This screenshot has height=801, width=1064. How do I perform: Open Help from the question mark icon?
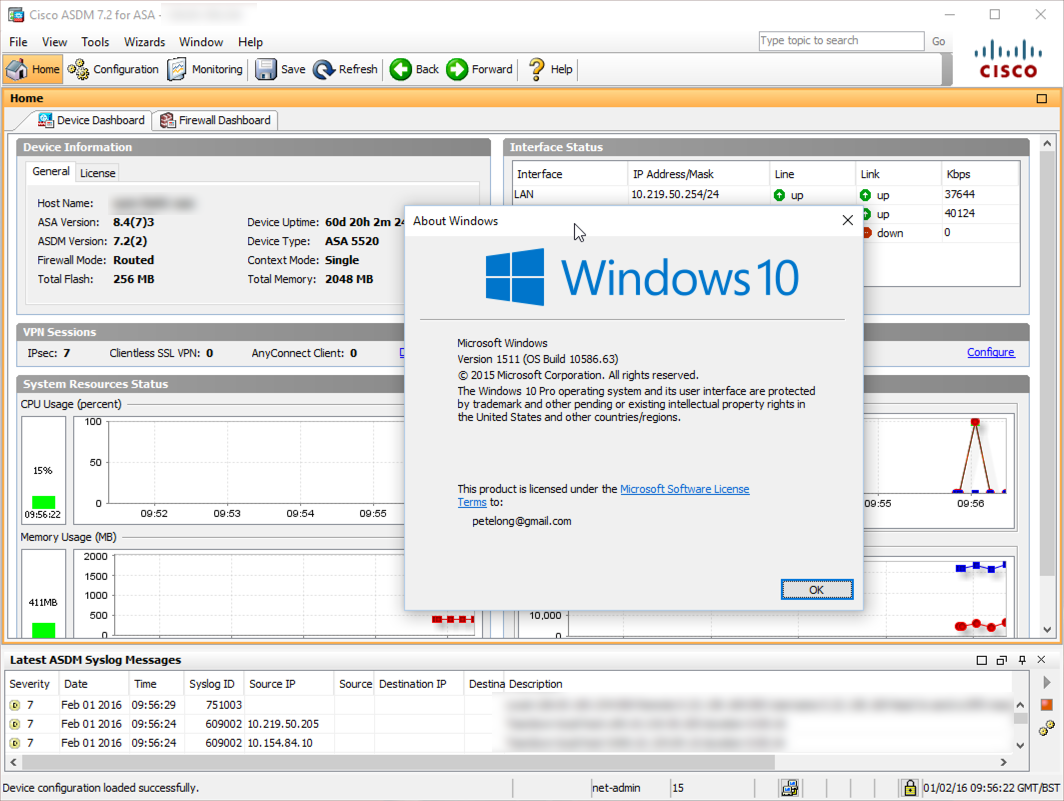pyautogui.click(x=550, y=69)
